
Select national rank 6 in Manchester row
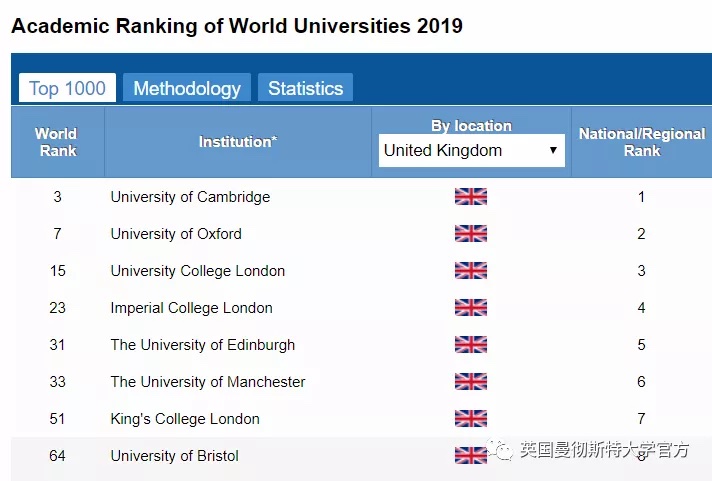pyautogui.click(x=641, y=382)
